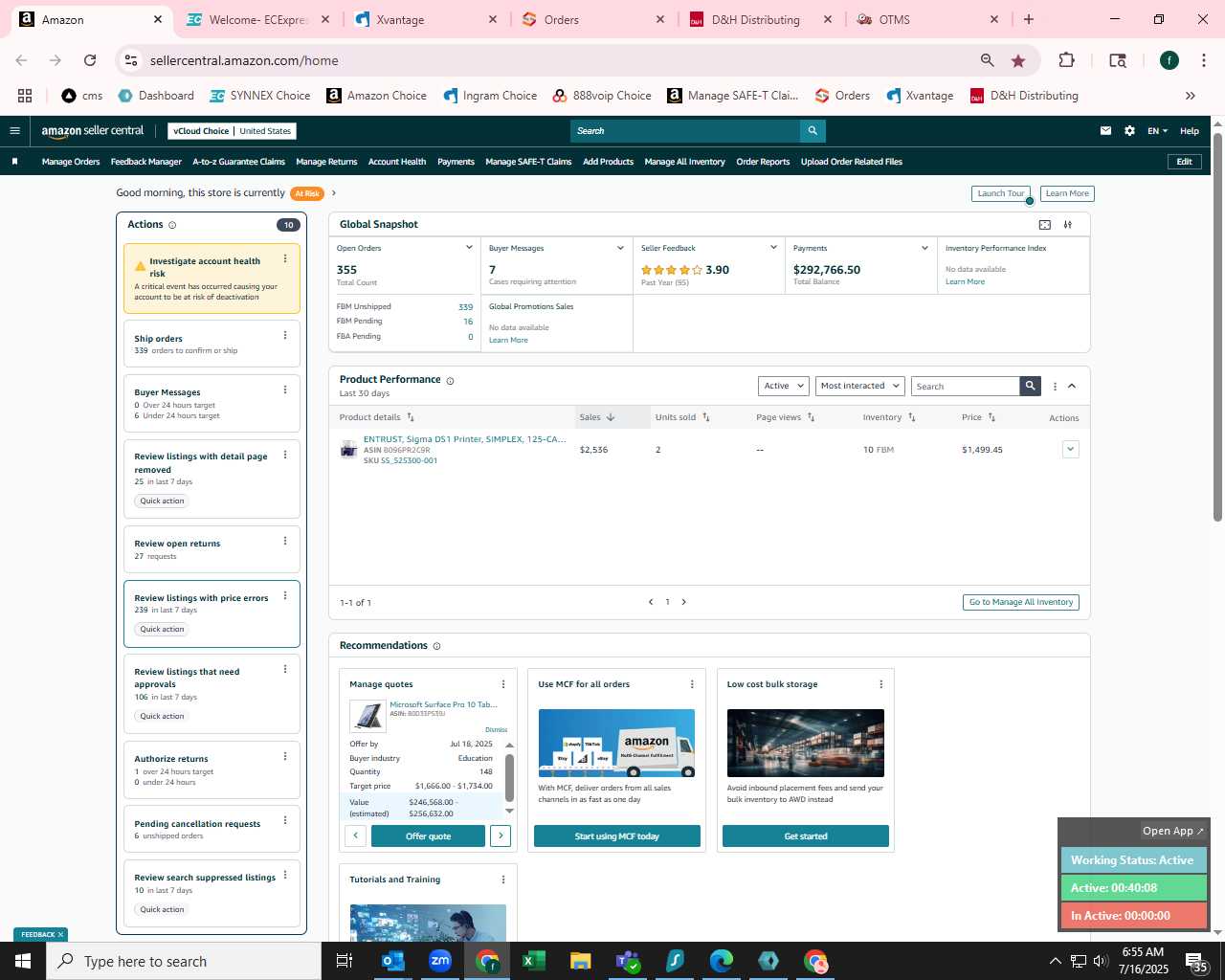The height and width of the screenshot is (980, 1225).
Task: Click Open App on the status widget
Action: point(1173,831)
